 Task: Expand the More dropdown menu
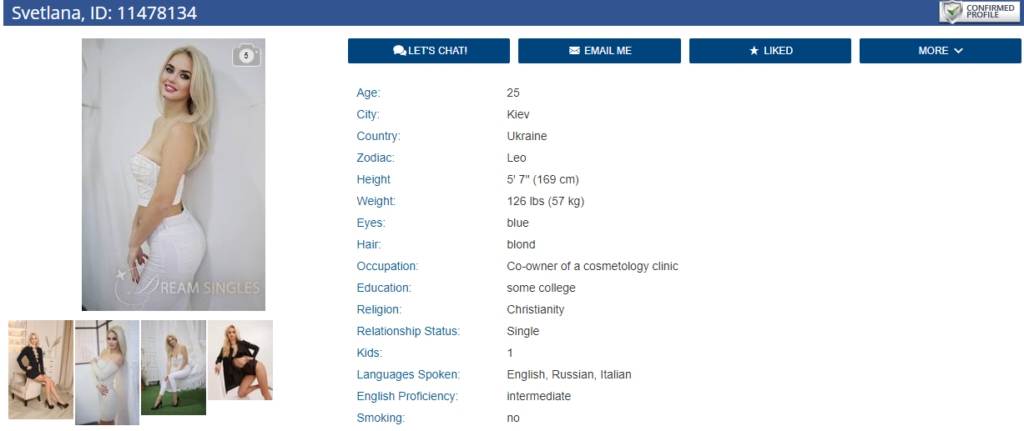tap(940, 51)
